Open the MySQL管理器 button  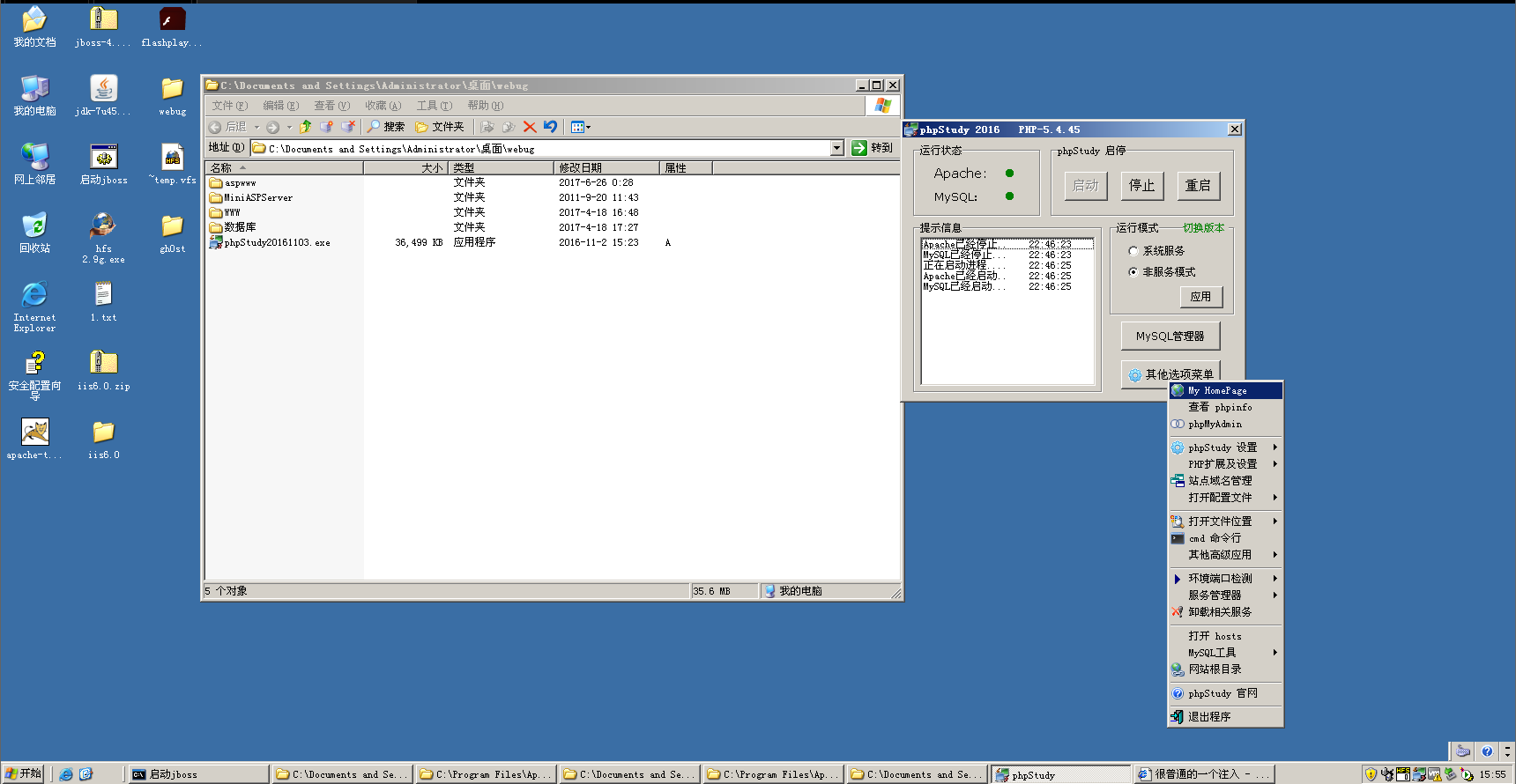(1170, 336)
